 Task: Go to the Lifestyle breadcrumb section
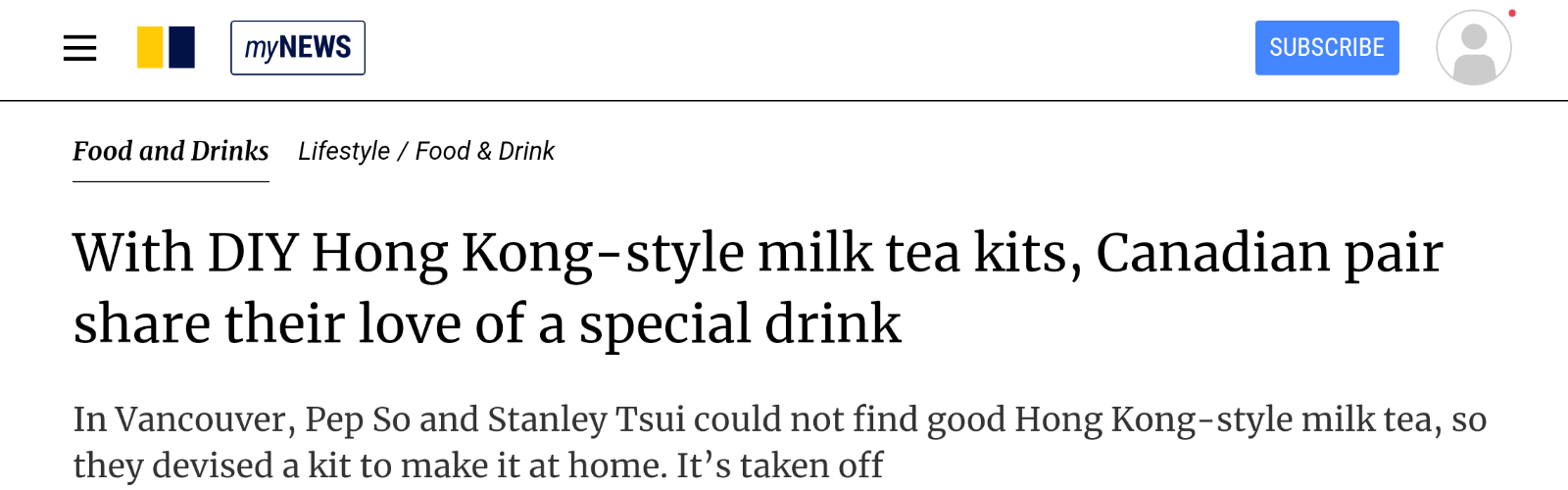click(344, 151)
